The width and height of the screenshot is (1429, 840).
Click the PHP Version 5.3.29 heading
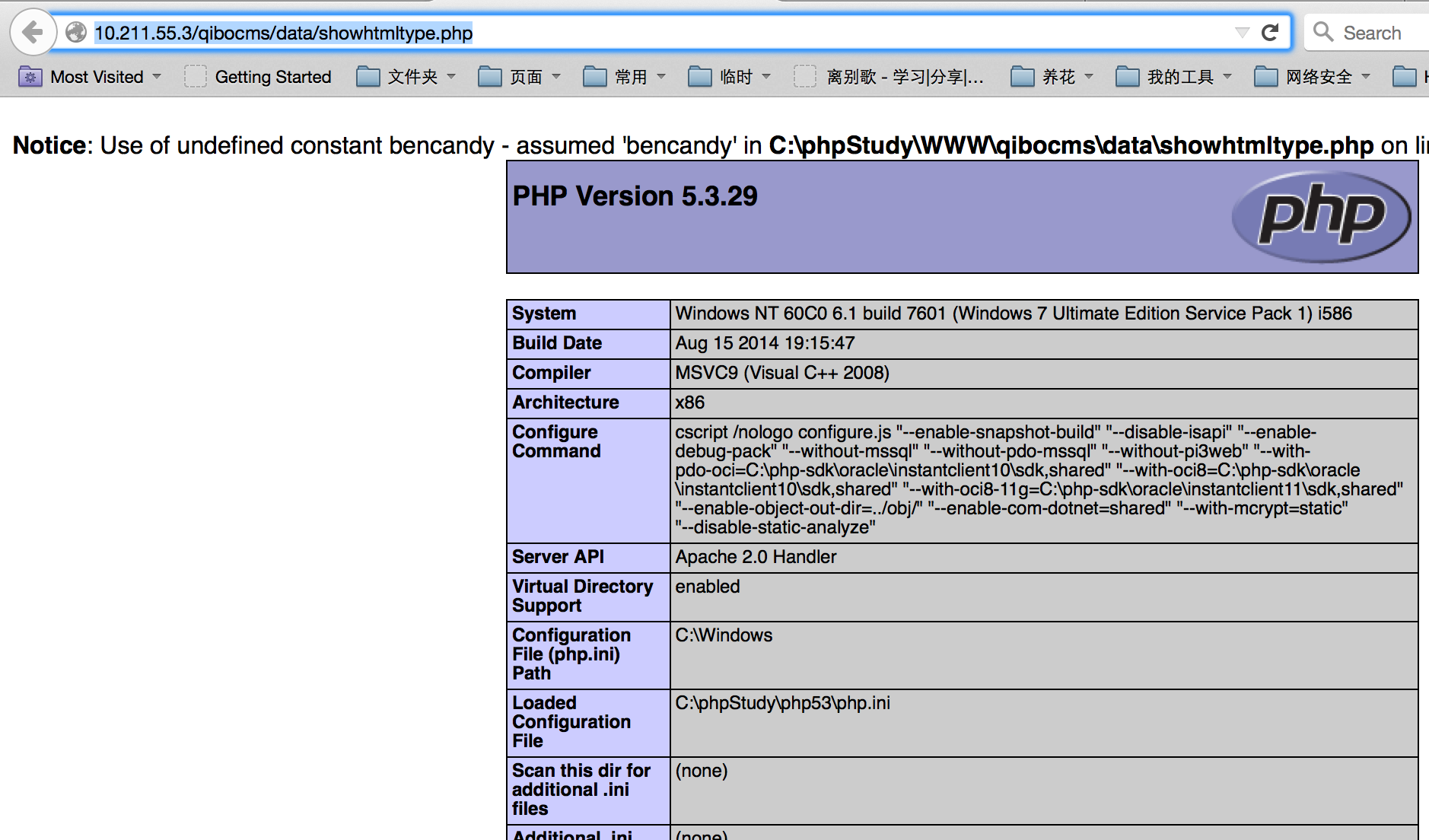coord(635,196)
